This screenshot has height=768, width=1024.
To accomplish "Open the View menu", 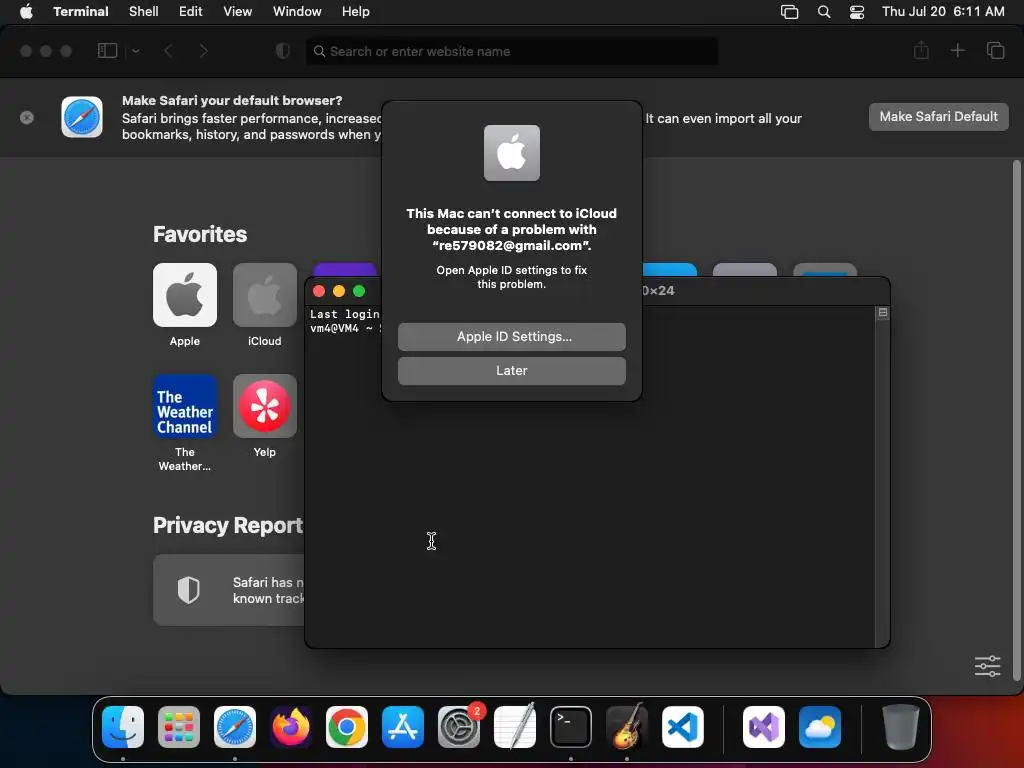I will click(x=237, y=11).
